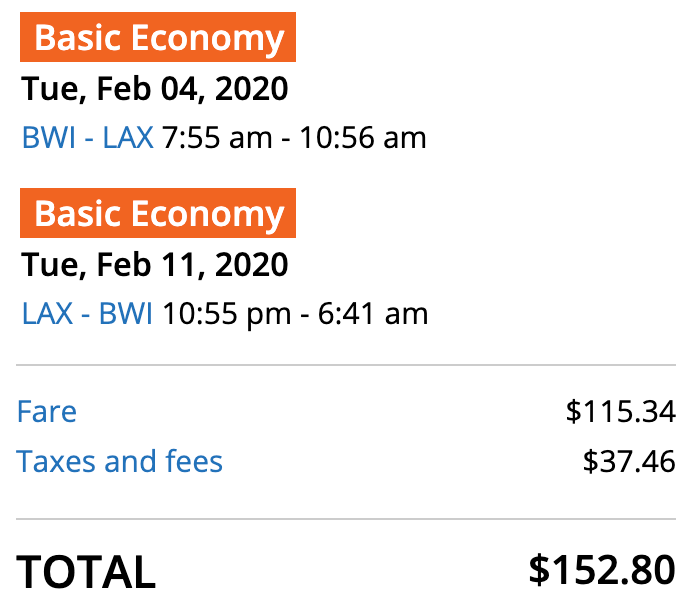Click the $115.34 fare amount
694x616 pixels.
coord(620,411)
